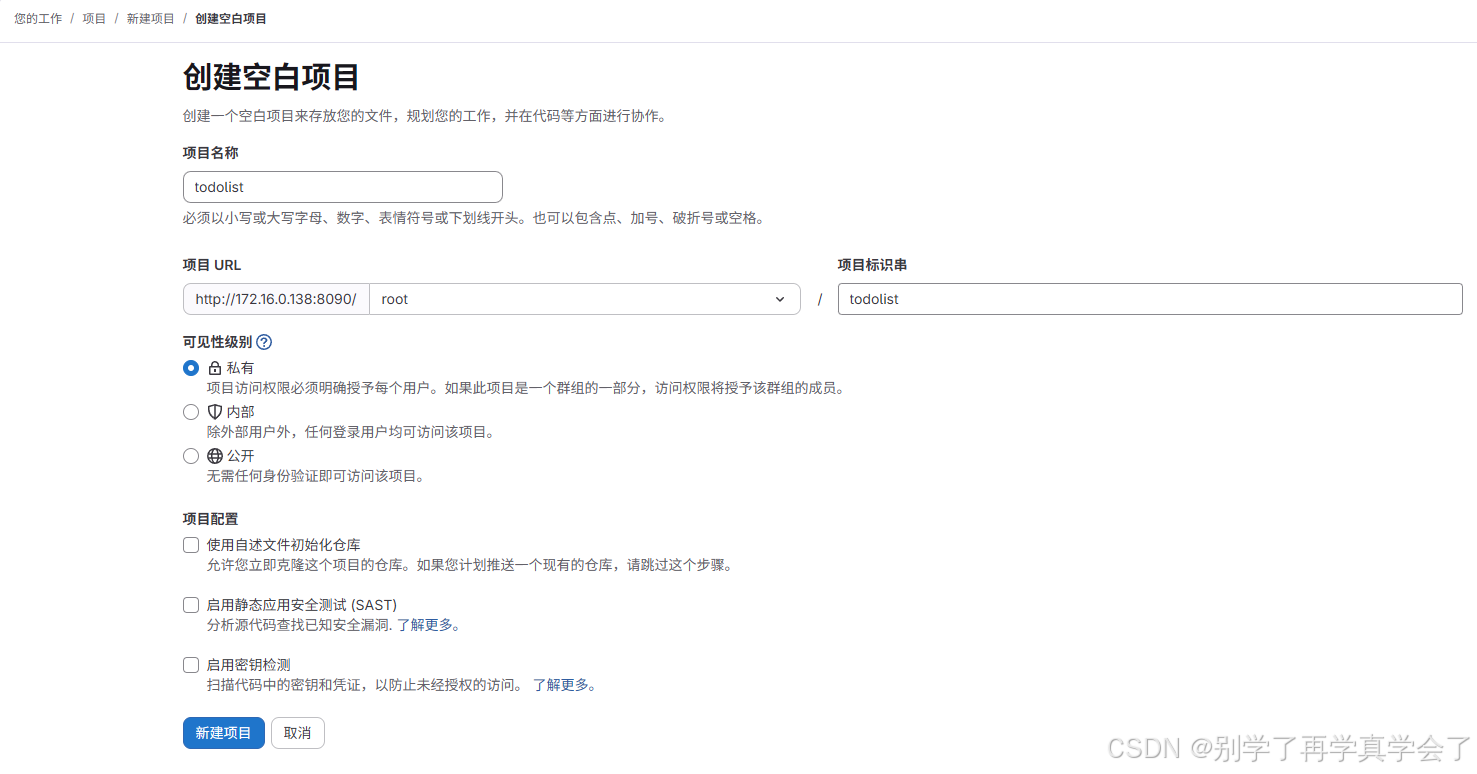Open 了解更多 link under SAST description
1477x774 pixels.
click(430, 624)
